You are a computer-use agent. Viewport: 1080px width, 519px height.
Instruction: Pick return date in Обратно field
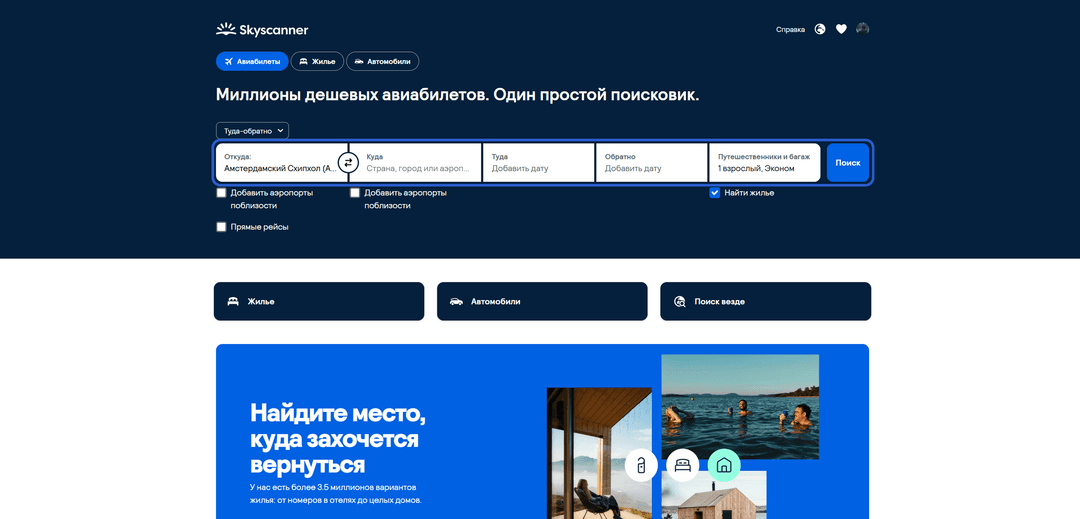pos(652,162)
